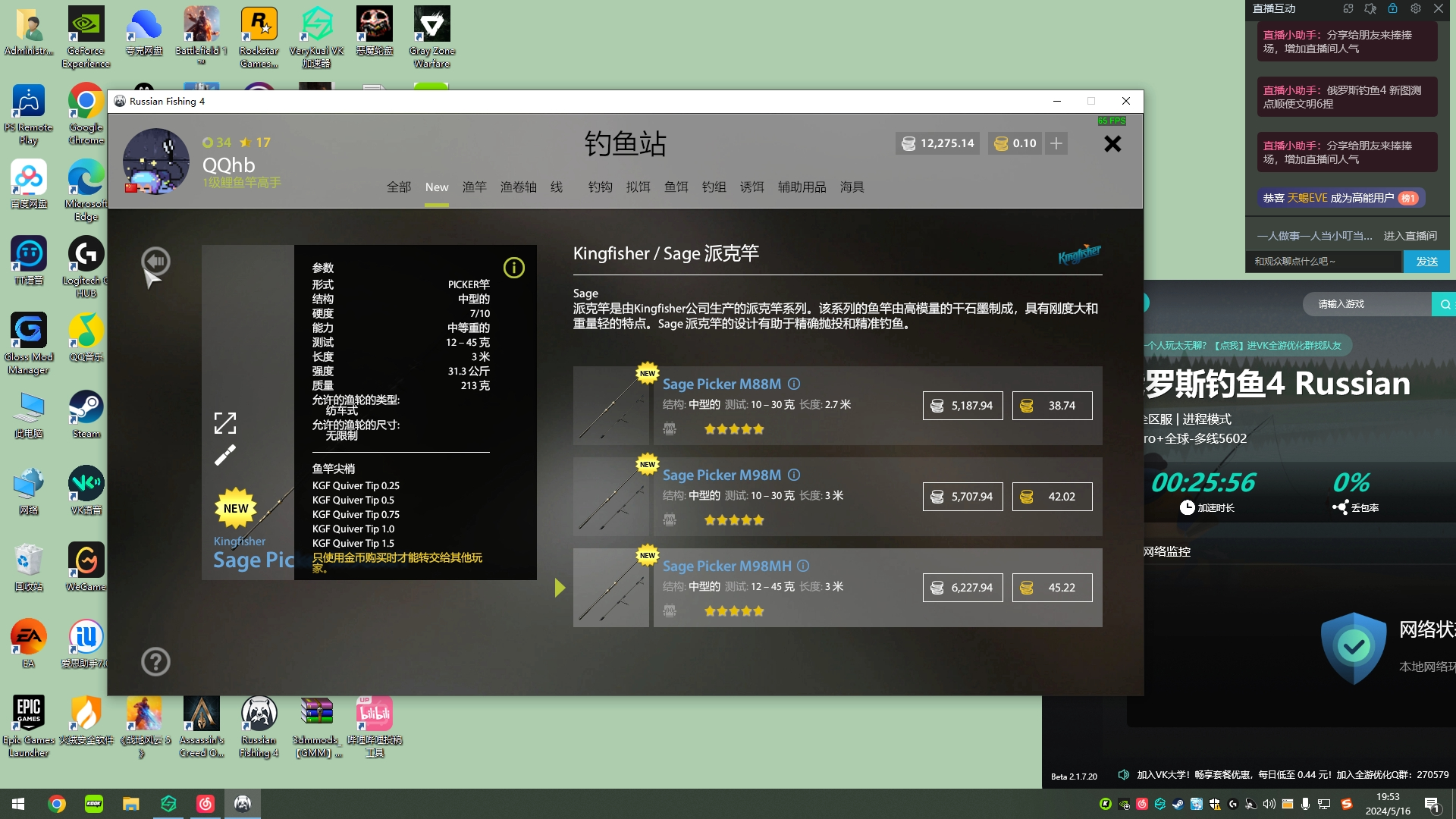This screenshot has height=819, width=1456.
Task: Buy Sage Picker M98M for 5,707.94 silver
Action: [962, 497]
